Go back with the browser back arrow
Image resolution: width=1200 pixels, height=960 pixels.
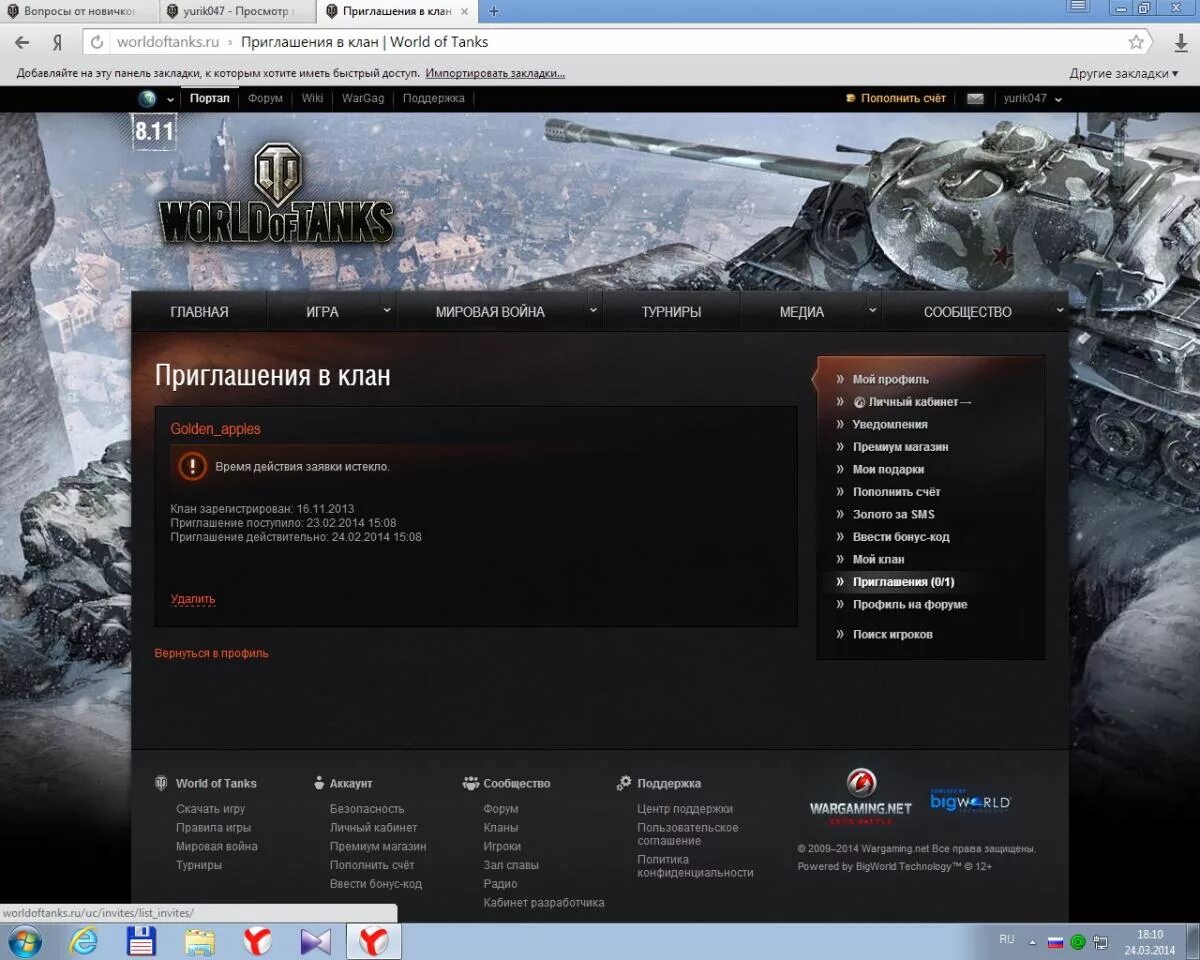(x=22, y=43)
